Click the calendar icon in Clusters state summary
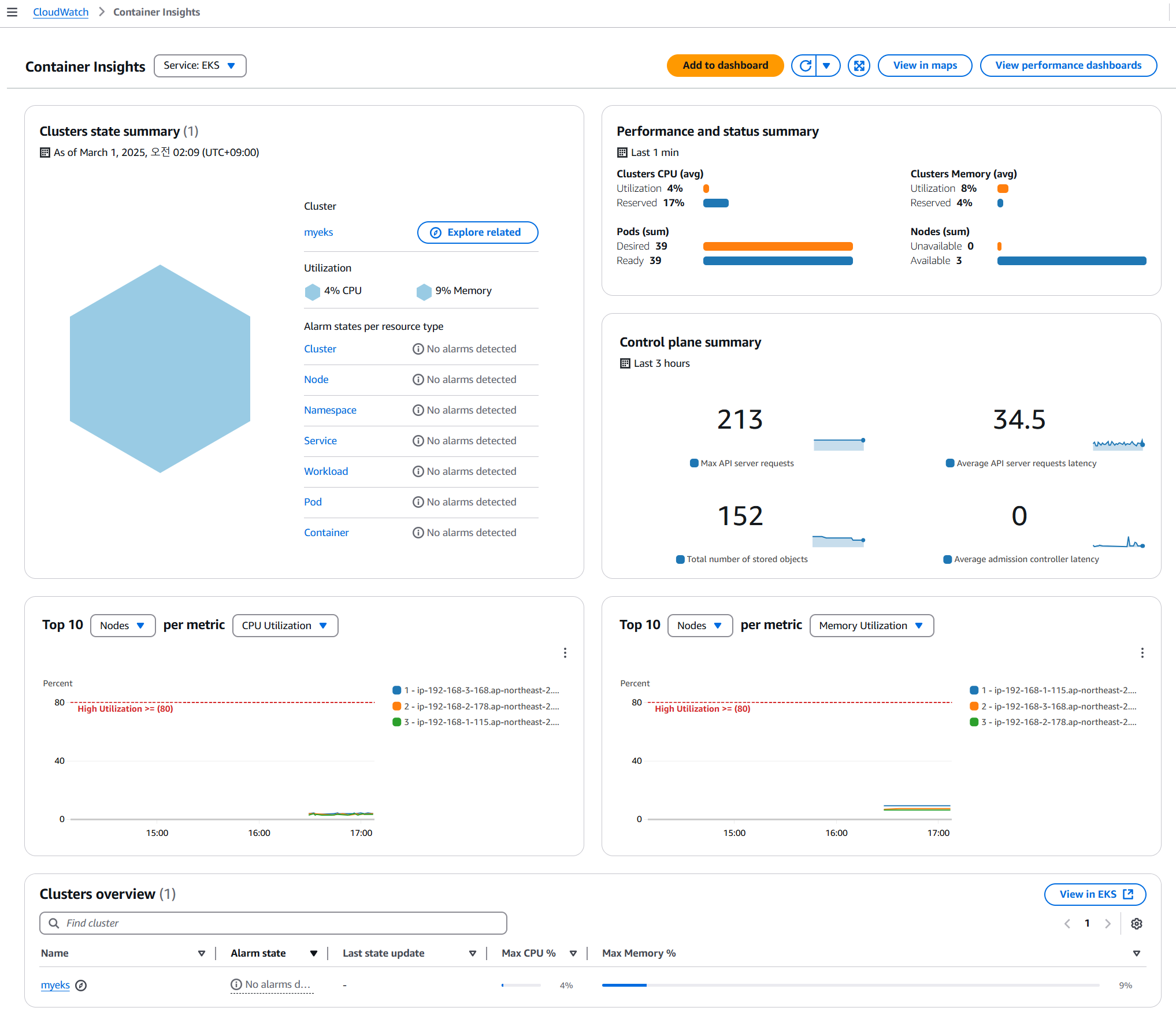Viewport: 1176px width, 1015px height. [44, 153]
